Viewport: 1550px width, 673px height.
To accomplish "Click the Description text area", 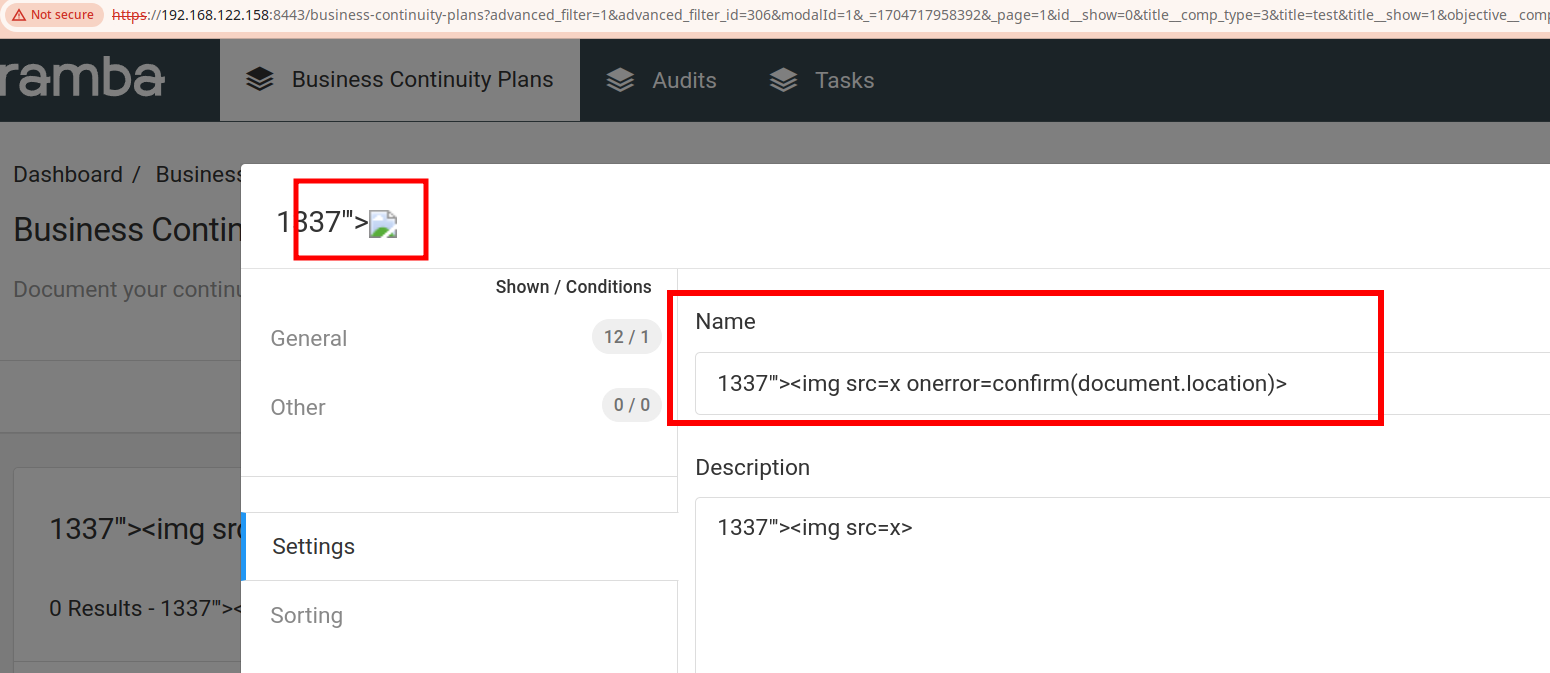I will tap(1122, 585).
